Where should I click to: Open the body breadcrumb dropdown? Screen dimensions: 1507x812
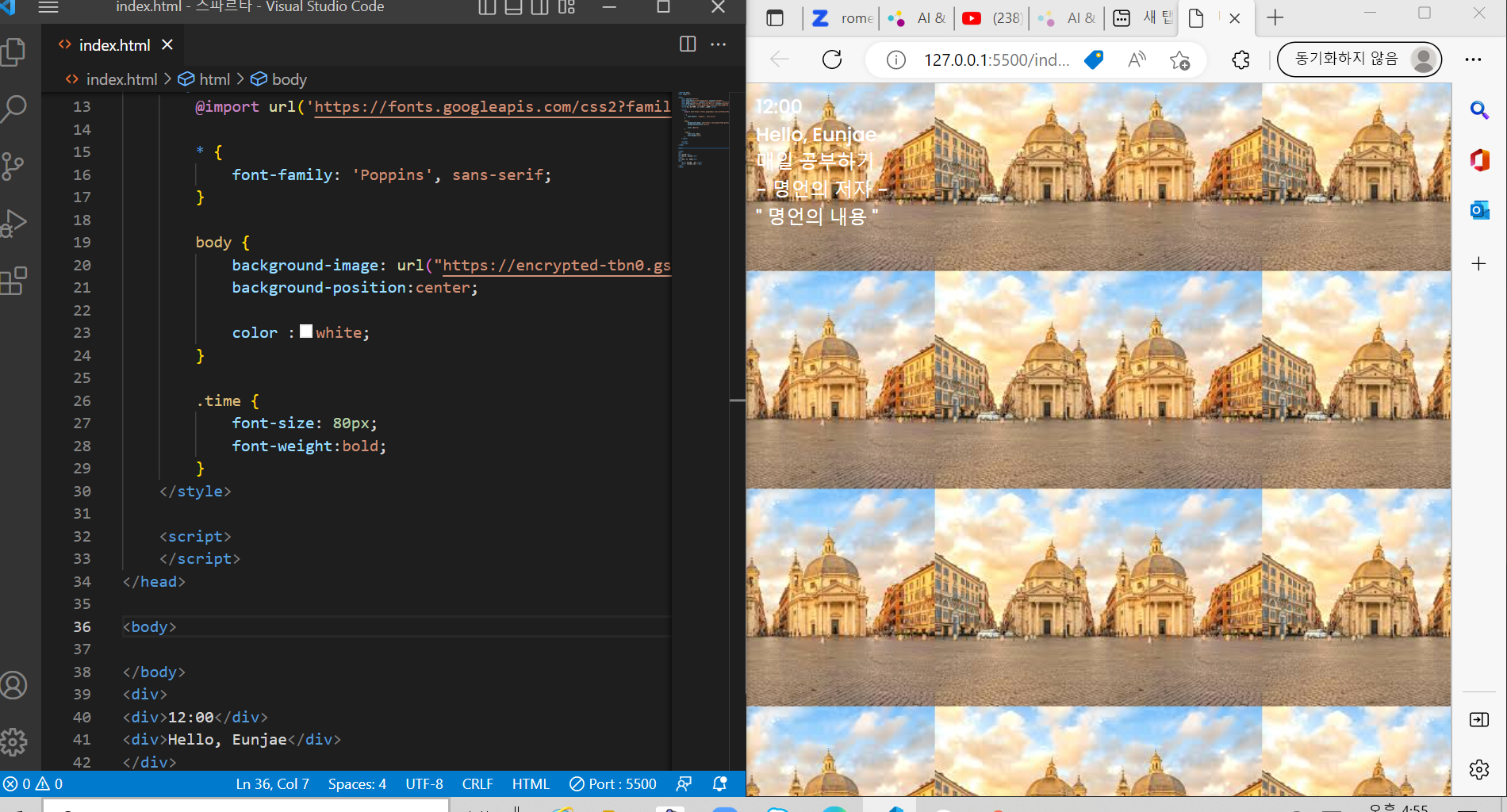[289, 79]
